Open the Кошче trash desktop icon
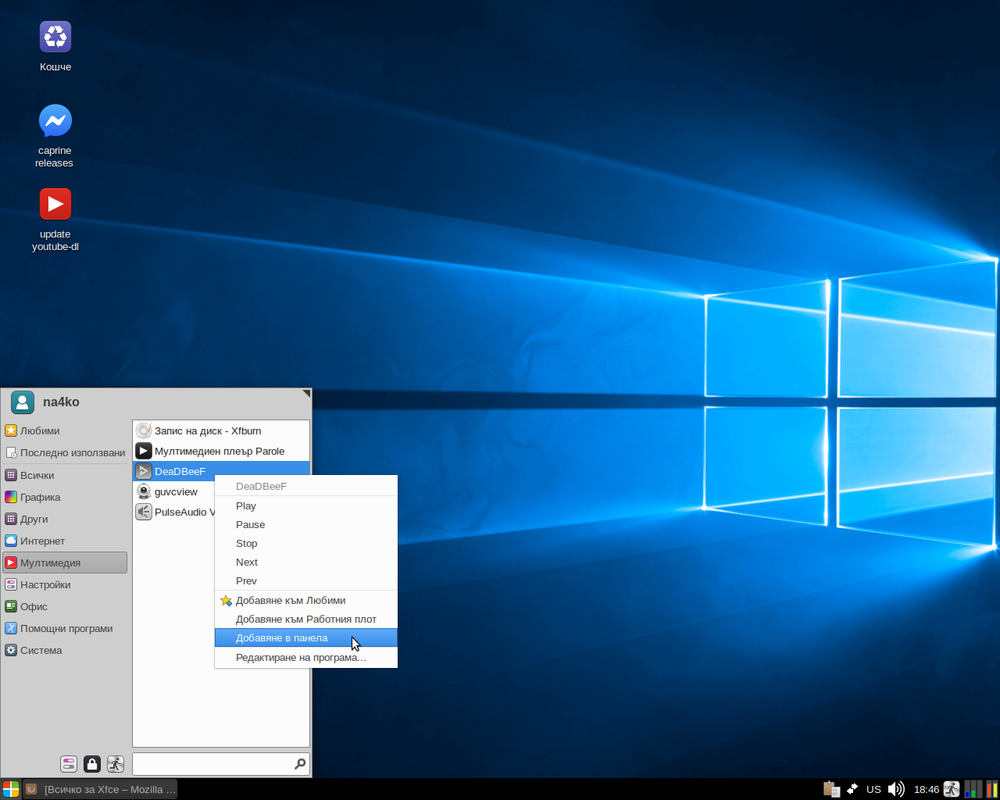The height and width of the screenshot is (800, 1000). [x=55, y=46]
